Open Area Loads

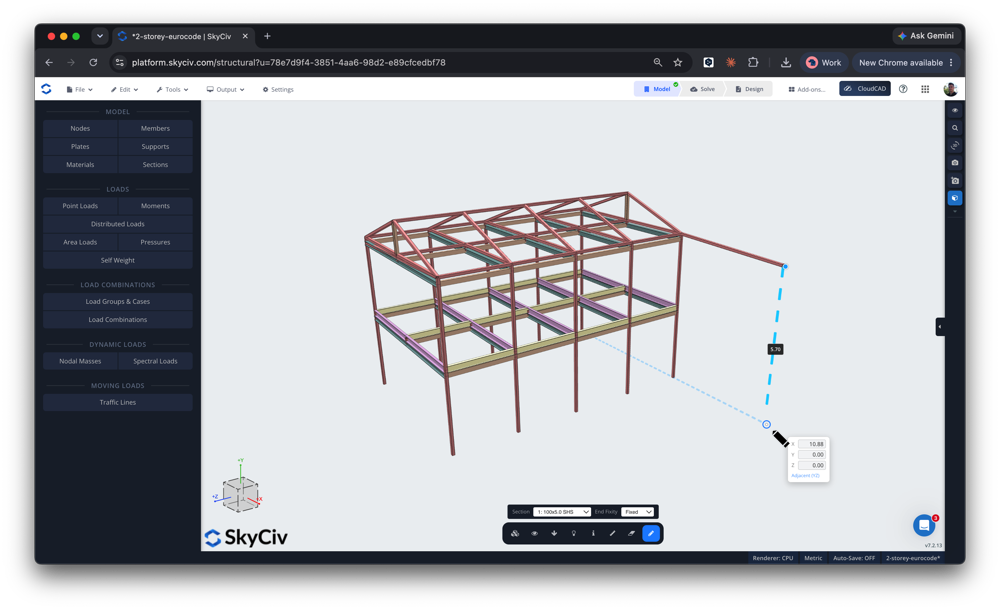tap(80, 242)
